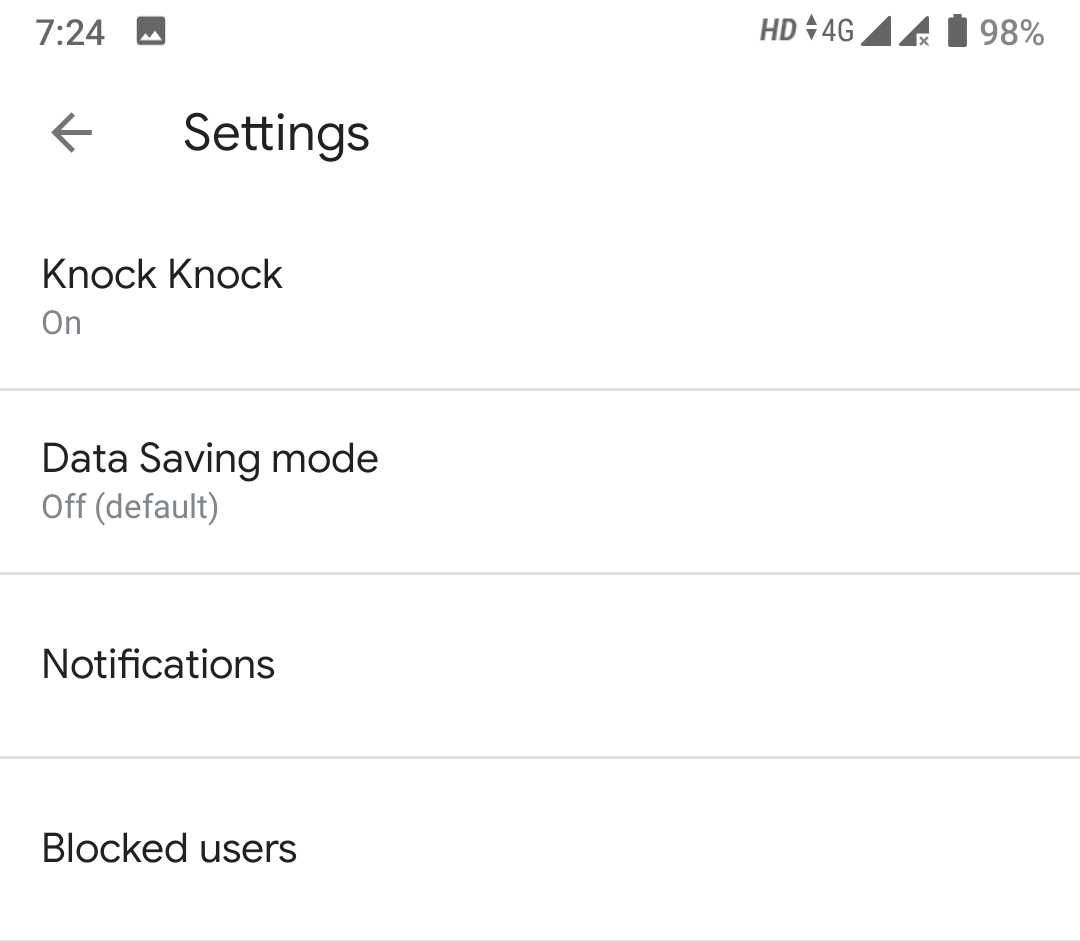Tap the Off (default) subtitle text
The height and width of the screenshot is (942, 1080).
(130, 507)
